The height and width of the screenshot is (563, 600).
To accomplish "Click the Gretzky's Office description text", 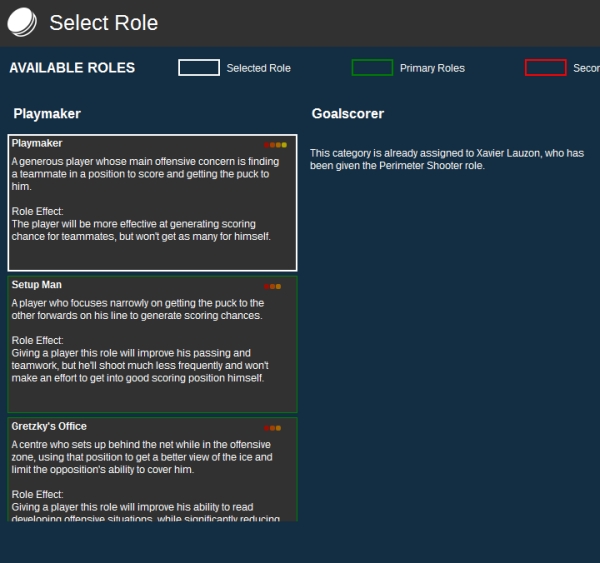I will 141,457.
